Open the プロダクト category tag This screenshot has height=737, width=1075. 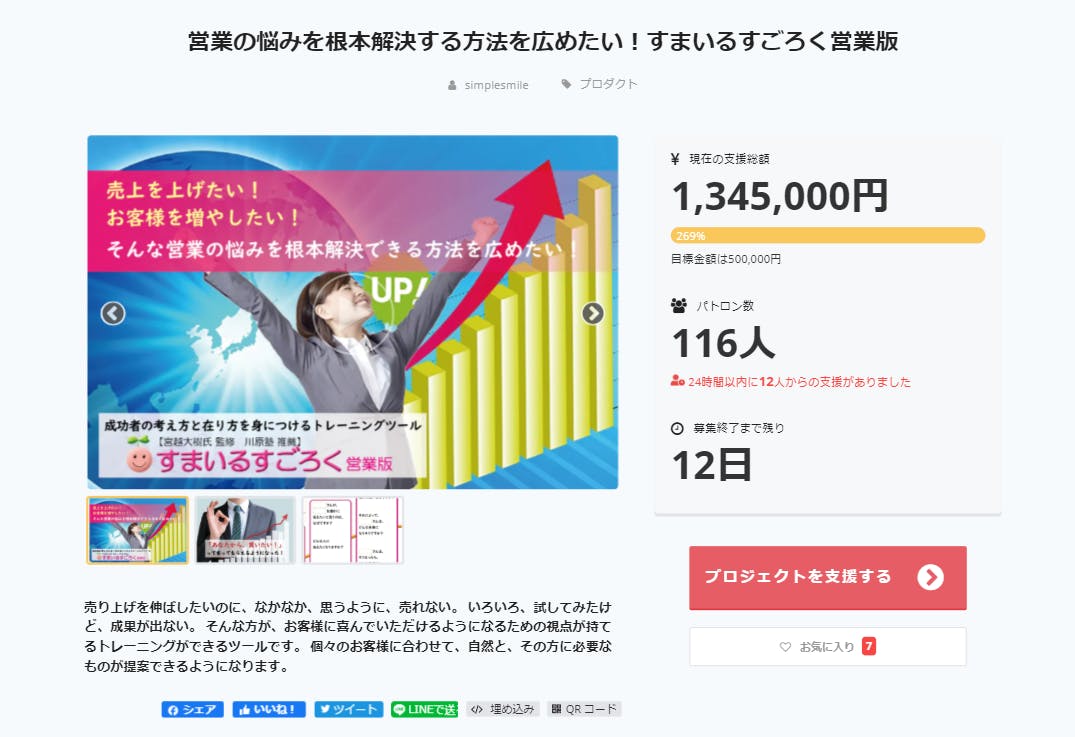point(607,84)
